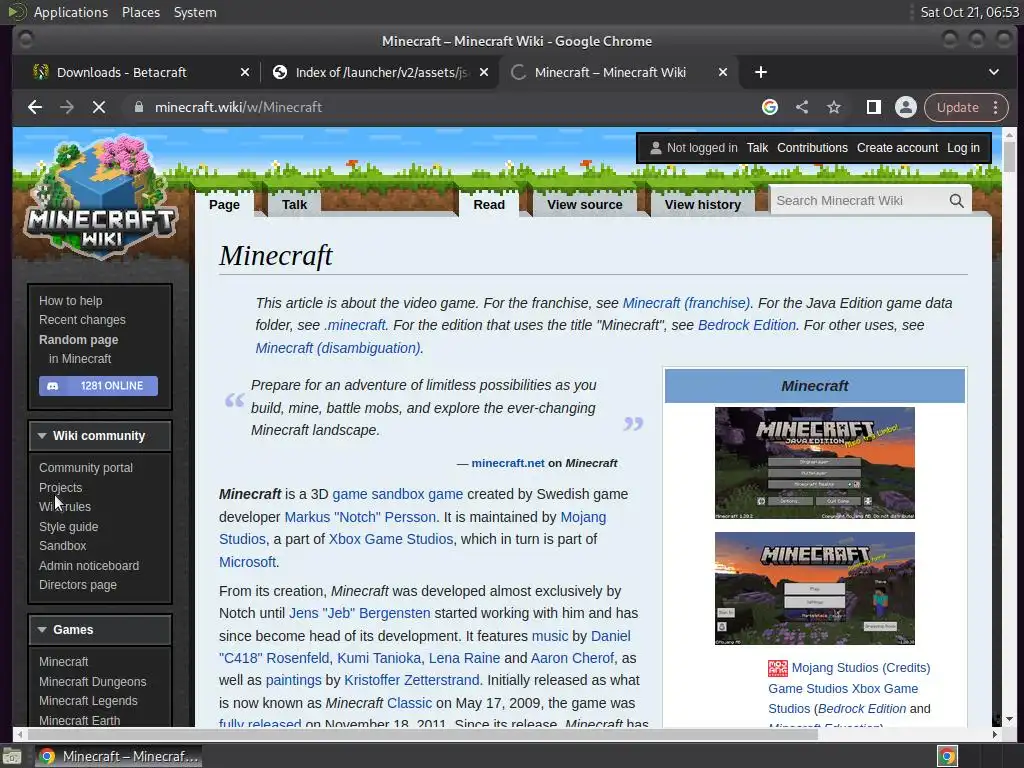Viewport: 1024px width, 768px height.
Task: Open the tab search dropdown chevron
Action: point(993,72)
